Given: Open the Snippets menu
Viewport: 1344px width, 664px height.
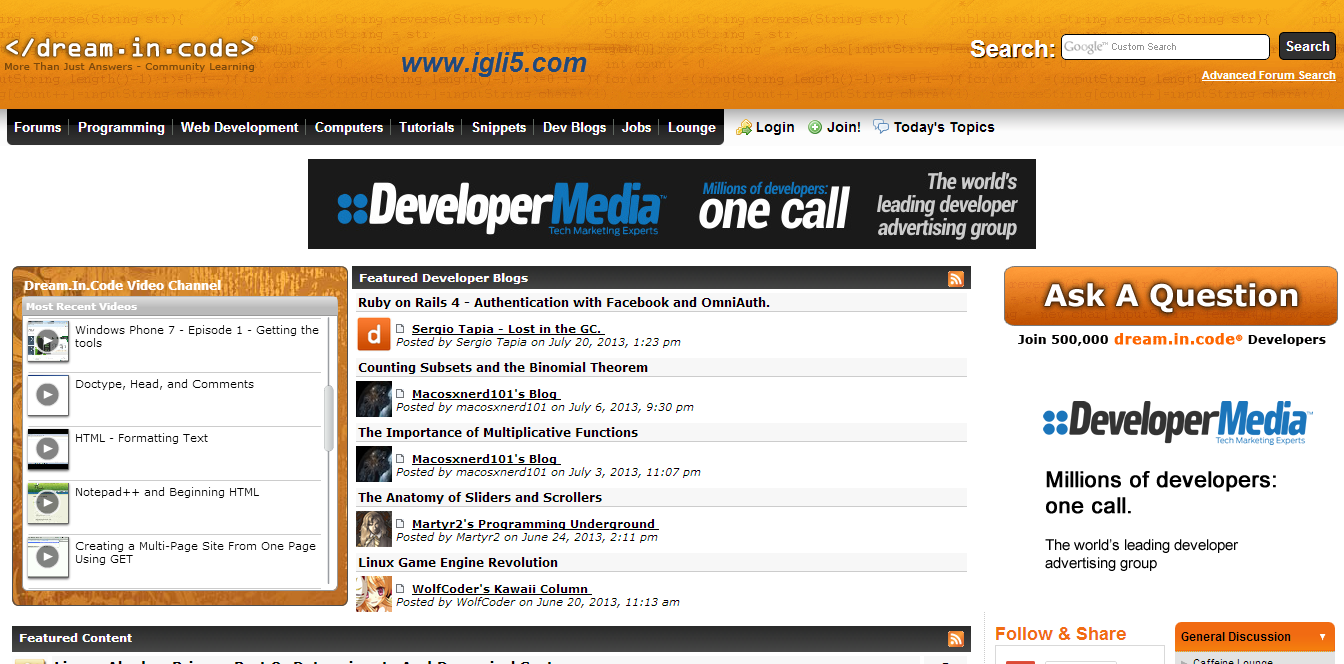Looking at the screenshot, I should 499,127.
